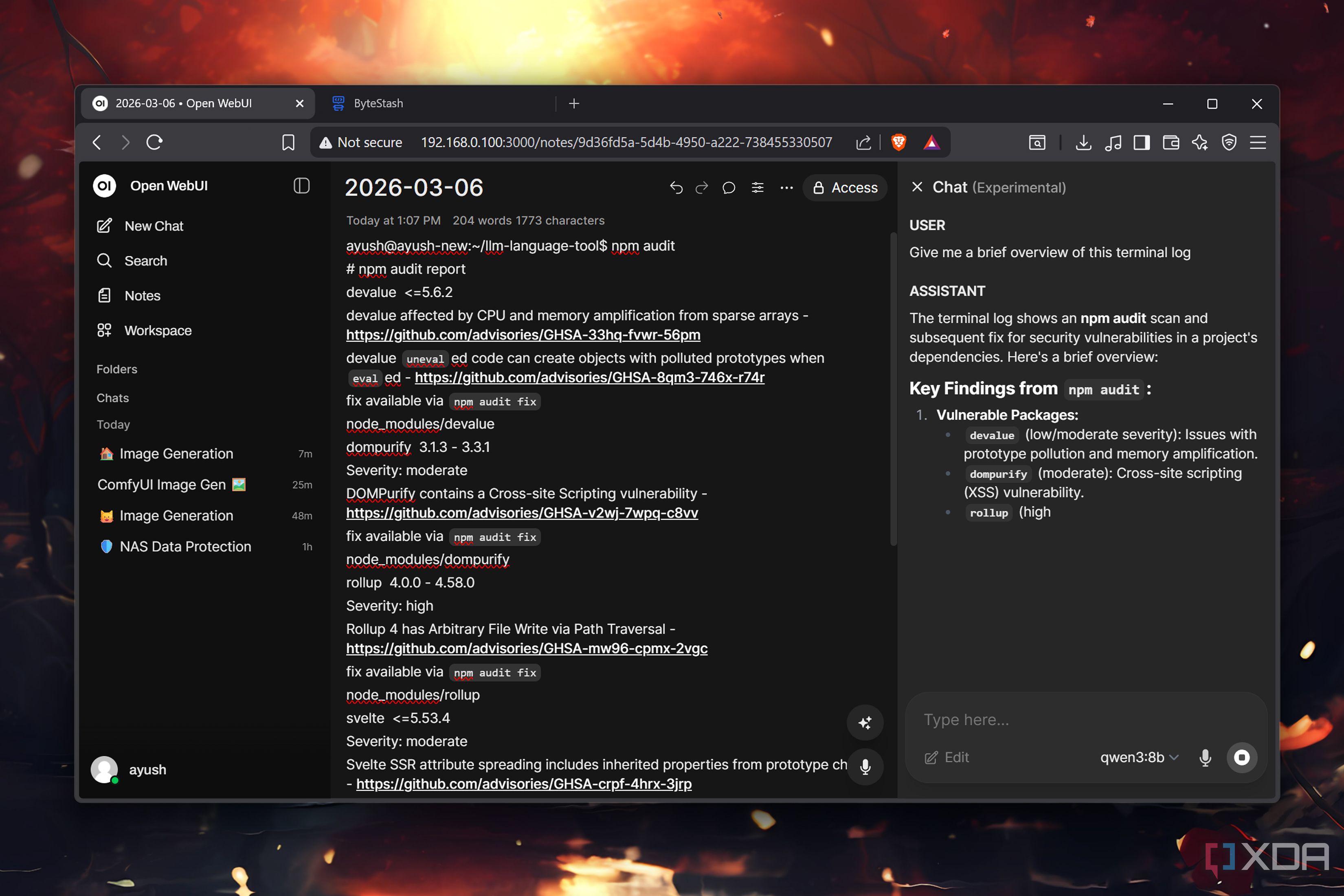Open Brave Rewards triangle icon
Screen dimensions: 1344x896
click(931, 142)
